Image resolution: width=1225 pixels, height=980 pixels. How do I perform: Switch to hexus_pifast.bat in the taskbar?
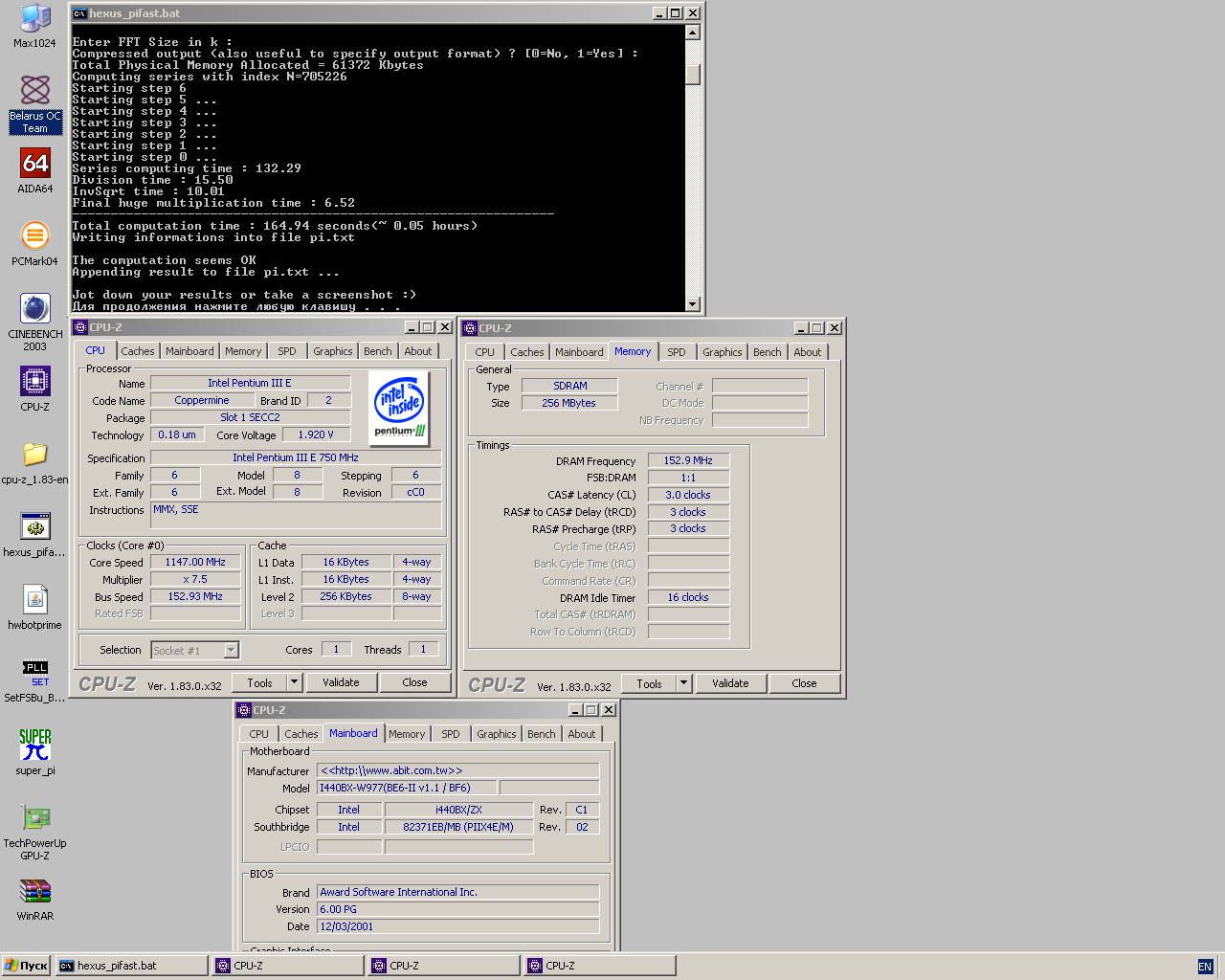point(132,966)
